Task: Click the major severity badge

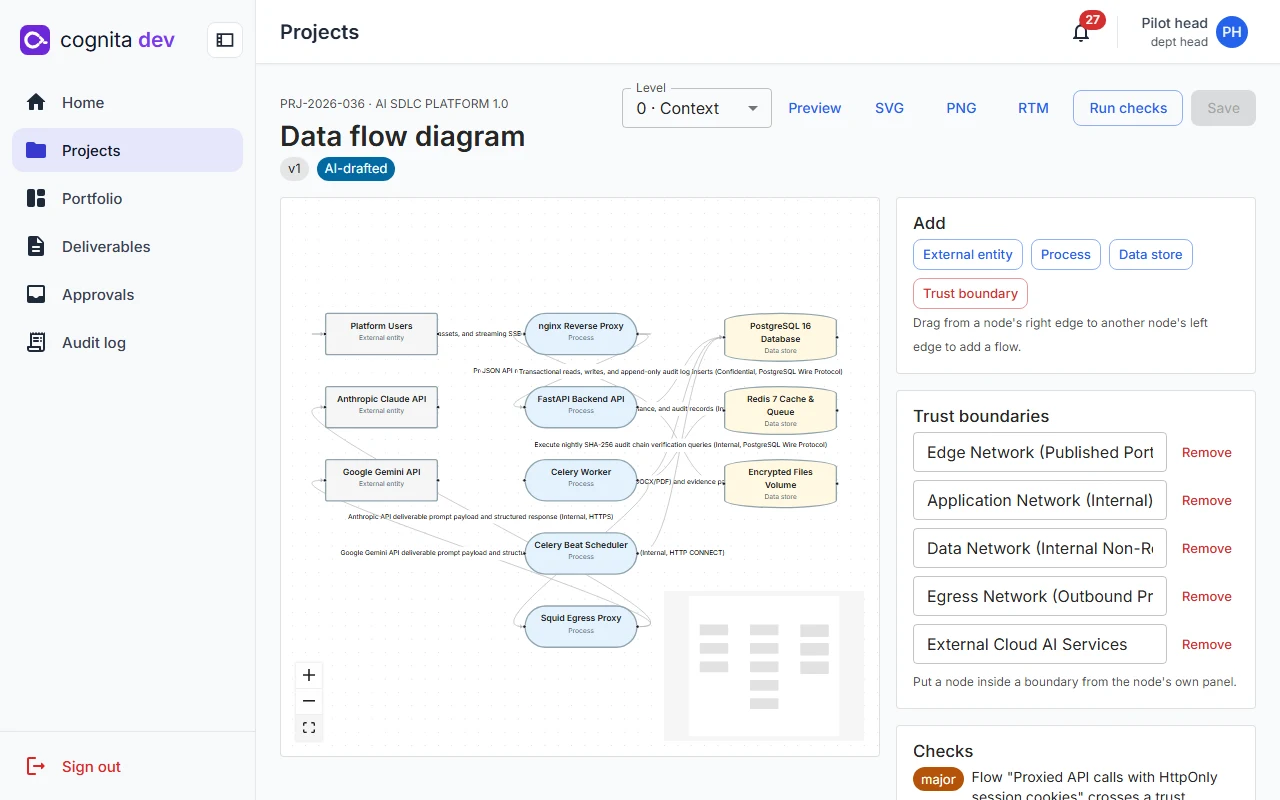Action: coord(938,779)
